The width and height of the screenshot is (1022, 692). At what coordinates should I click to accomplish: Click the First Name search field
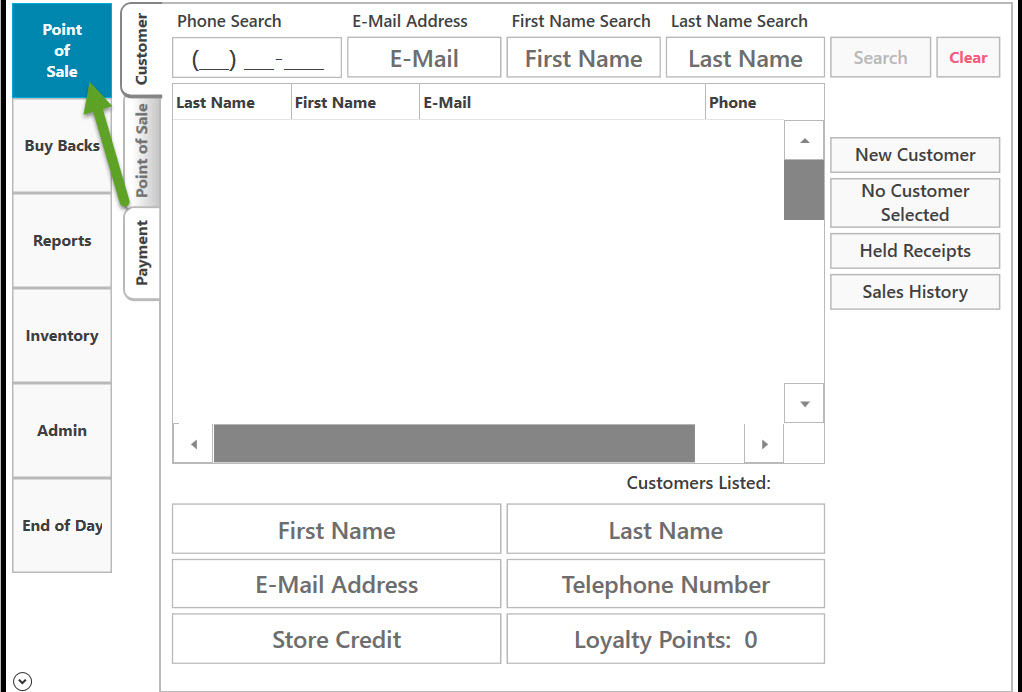pos(583,58)
